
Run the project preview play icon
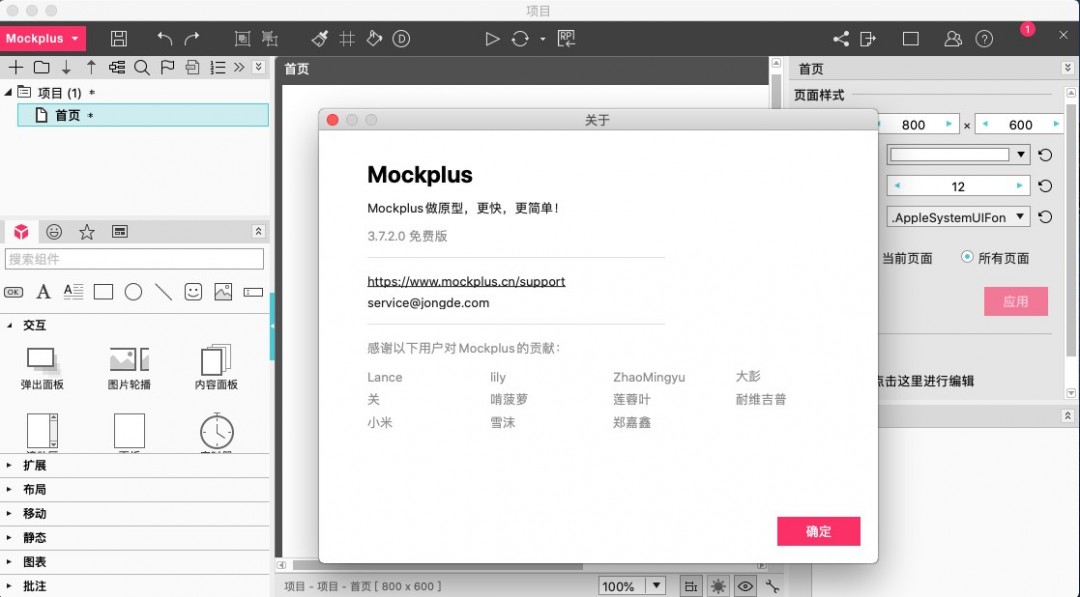(x=492, y=39)
